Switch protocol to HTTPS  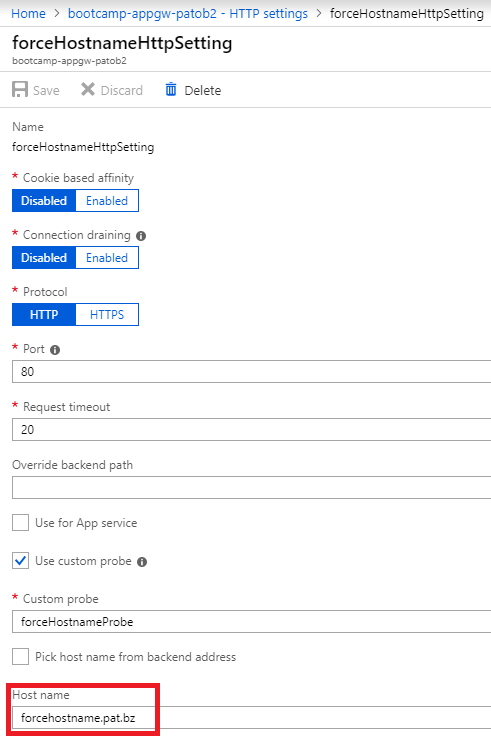pos(107,315)
